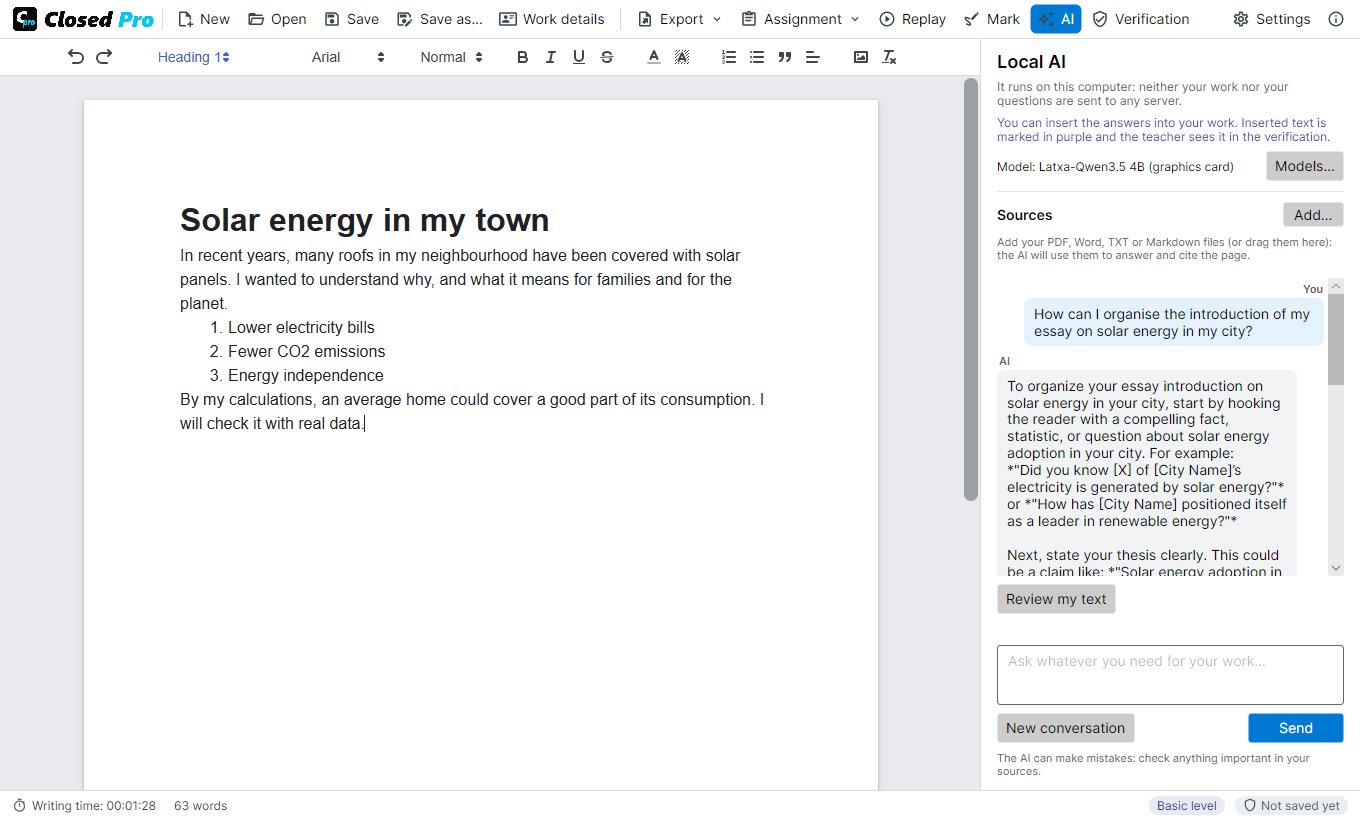Image resolution: width=1360 pixels, height=820 pixels.
Task: Expand the Export menu
Action: (679, 19)
